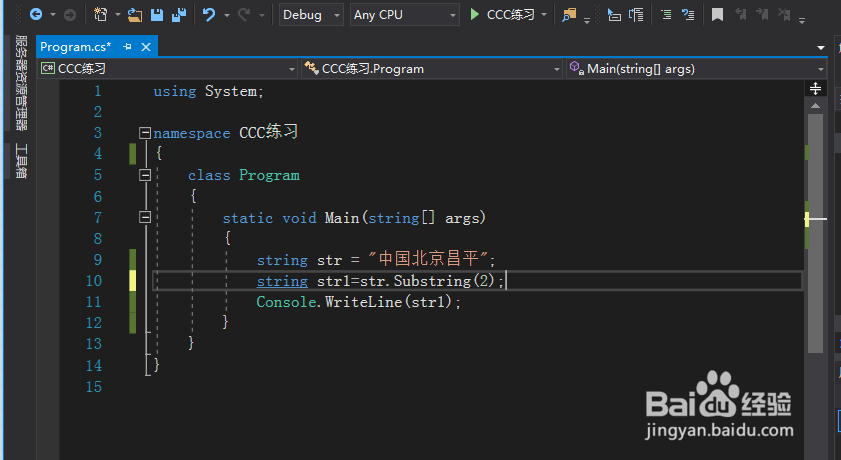The width and height of the screenshot is (841, 460).
Task: Uncomment the selected lines icon
Action: tap(688, 15)
